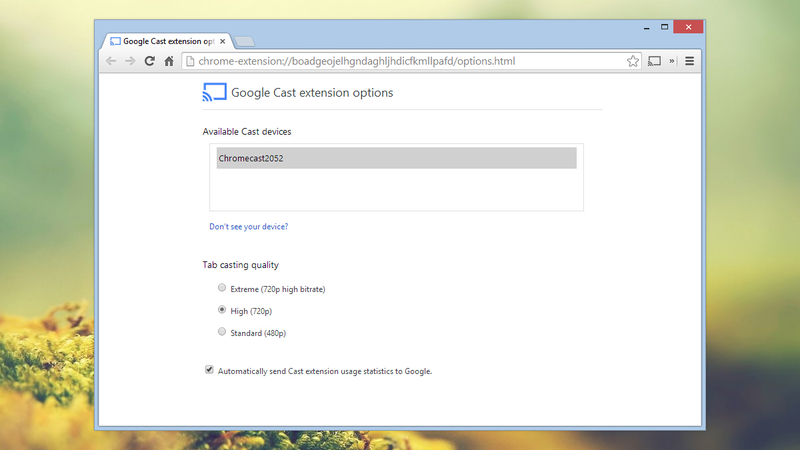
Task: Click the Google Cast logo in page header
Action: (x=214, y=92)
